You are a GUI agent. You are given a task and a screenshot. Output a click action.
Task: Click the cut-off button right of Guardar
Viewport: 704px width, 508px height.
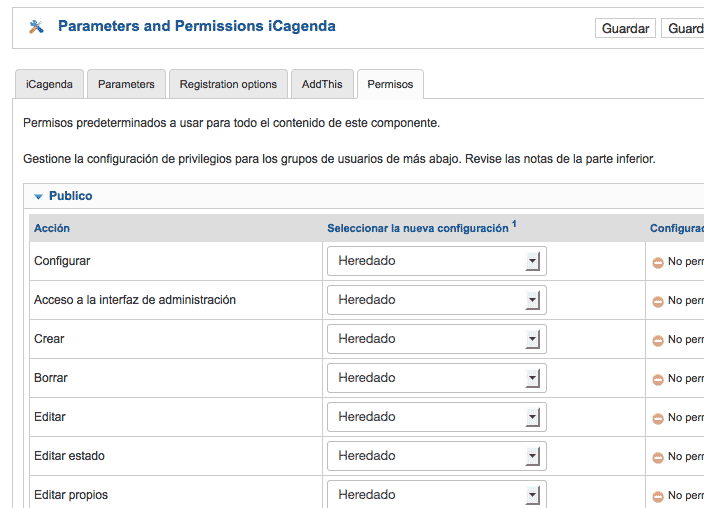click(683, 28)
